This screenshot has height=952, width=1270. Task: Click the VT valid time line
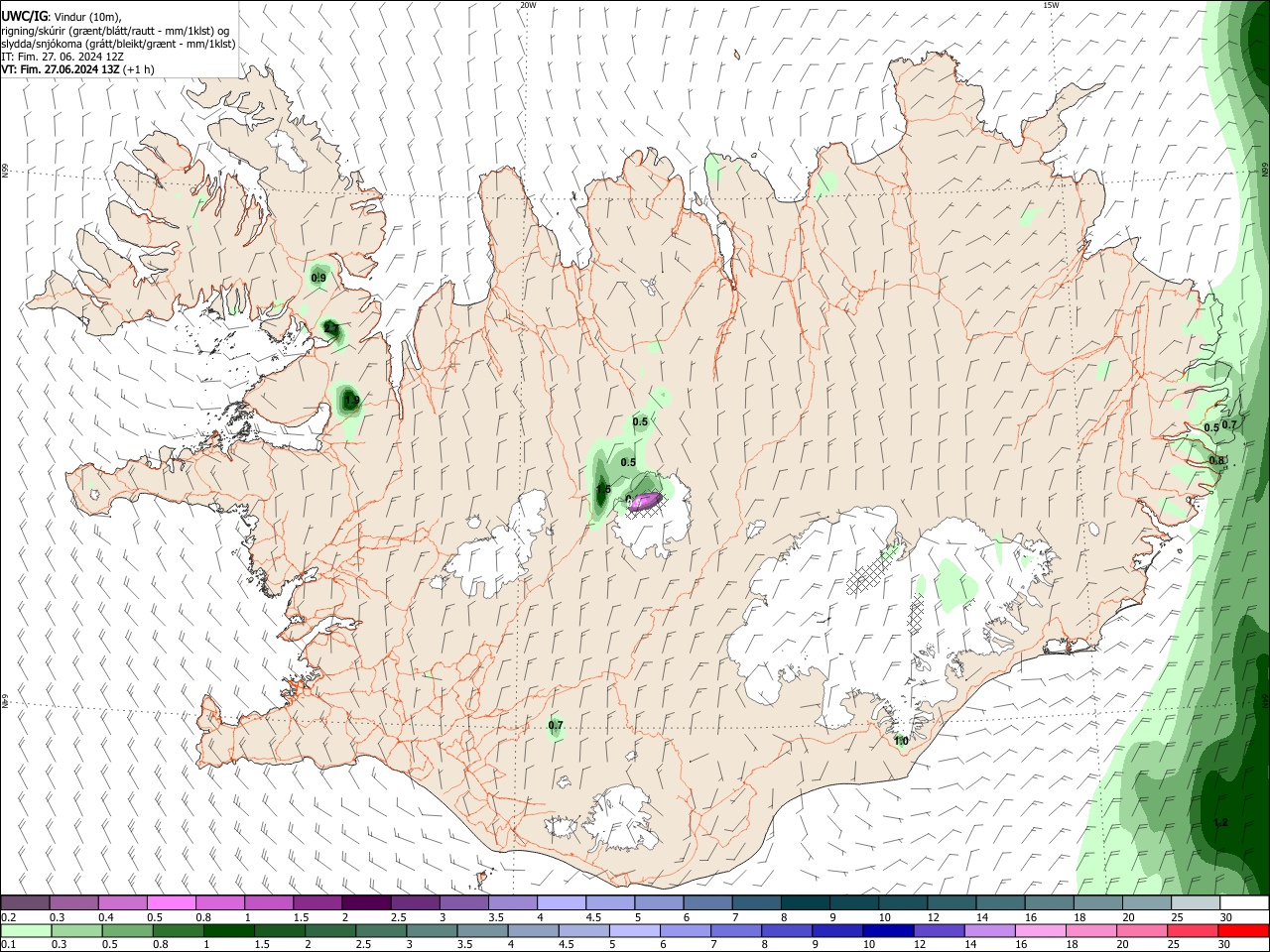tap(77, 69)
